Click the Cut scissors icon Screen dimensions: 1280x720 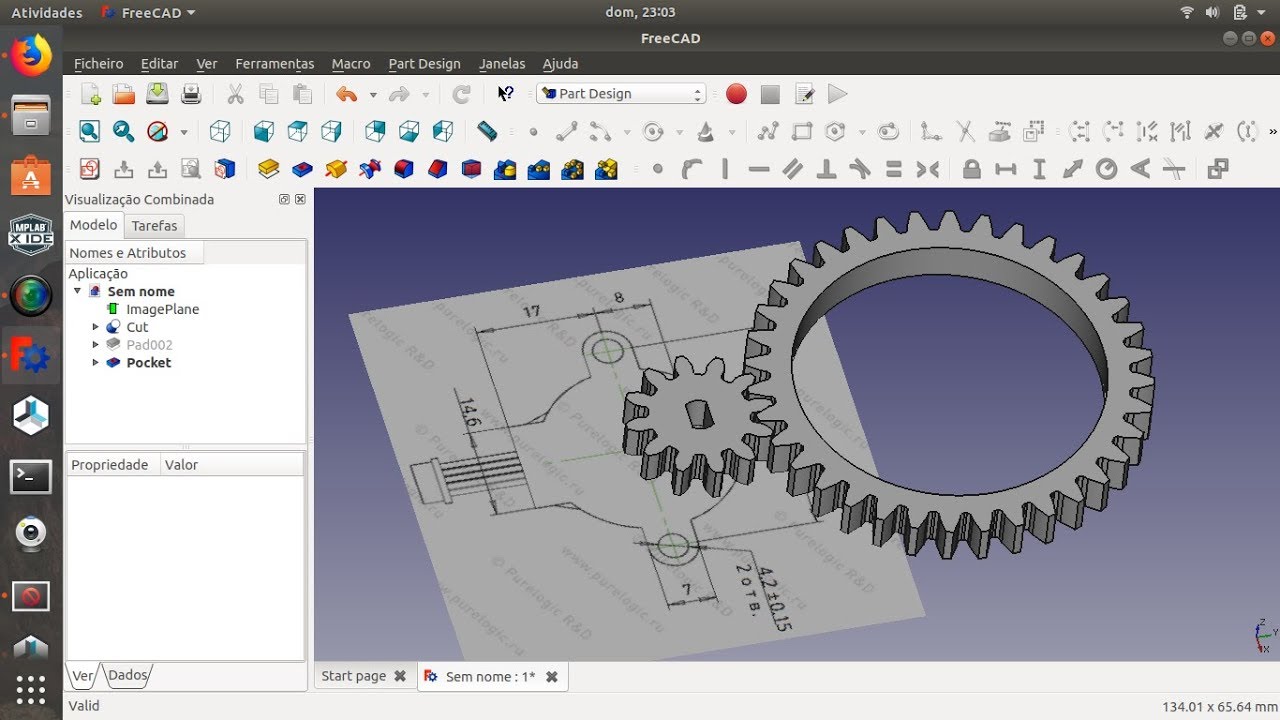pos(235,94)
